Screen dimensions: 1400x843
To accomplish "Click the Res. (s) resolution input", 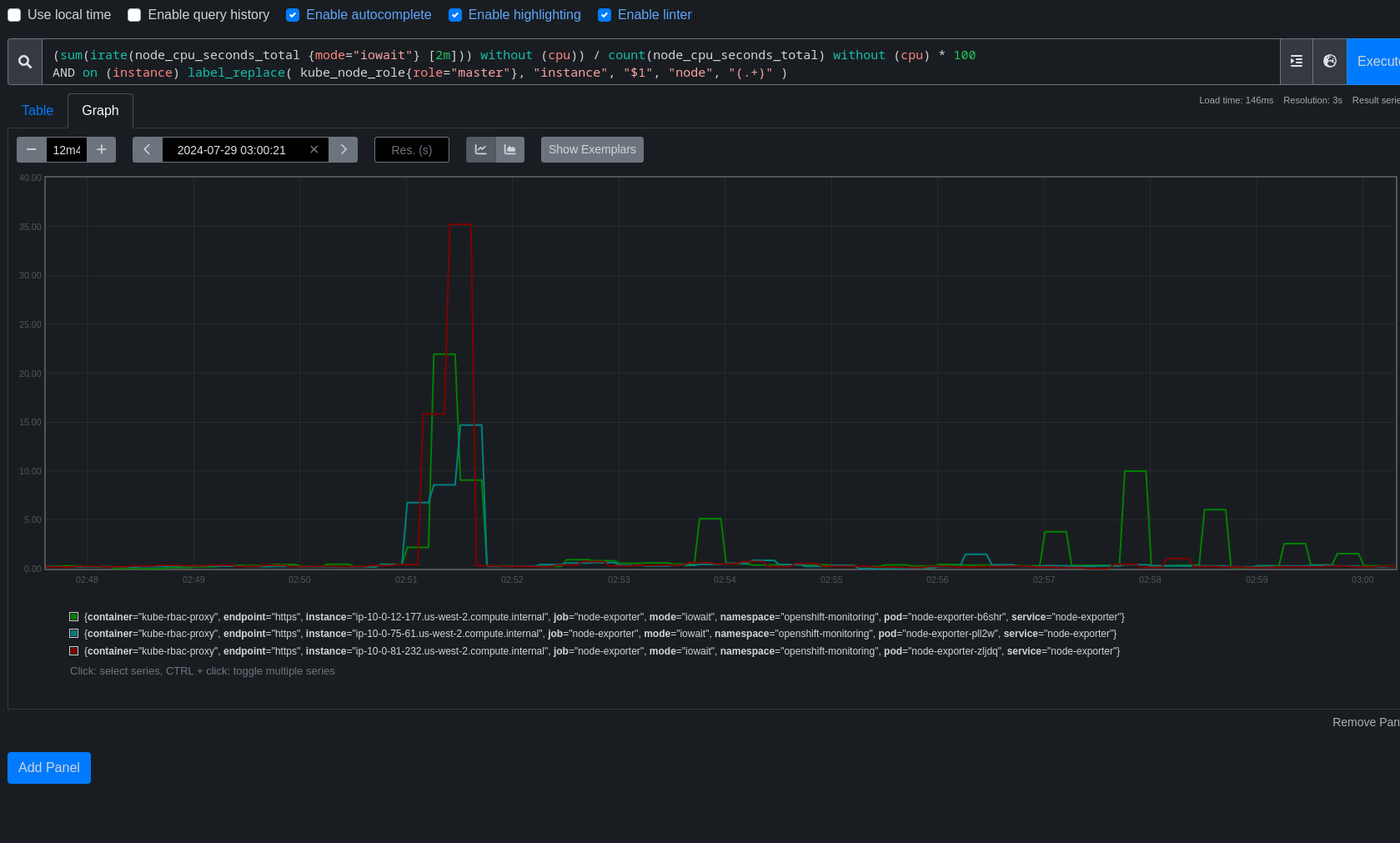I will point(412,150).
